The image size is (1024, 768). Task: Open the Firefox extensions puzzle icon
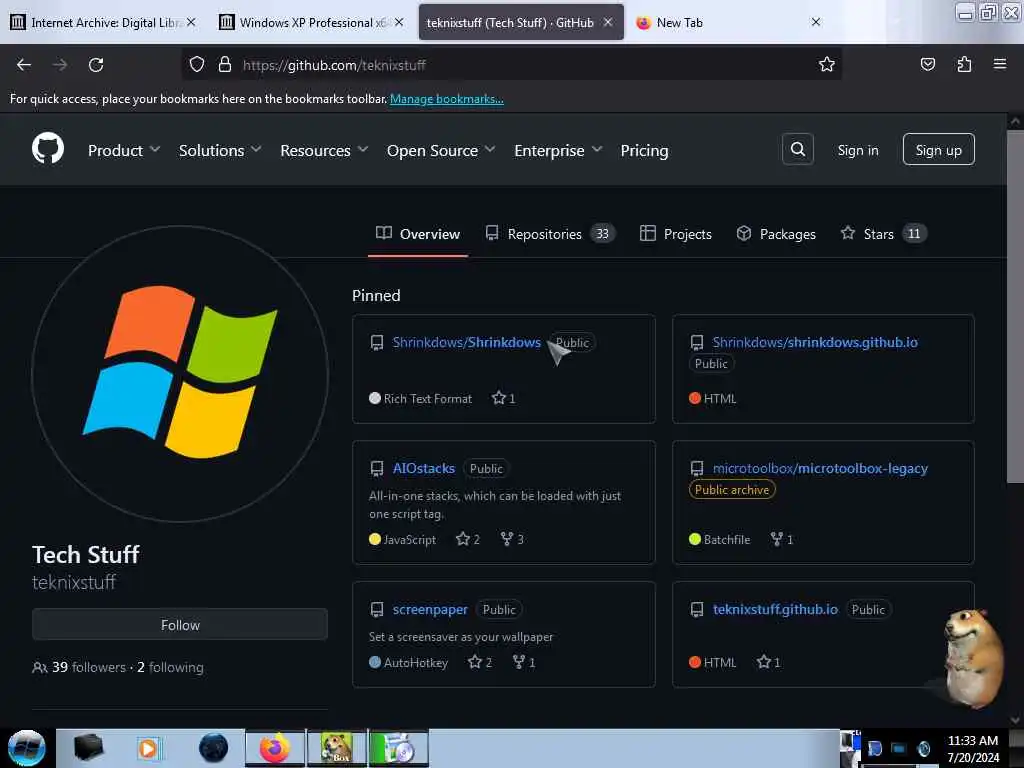click(x=964, y=64)
